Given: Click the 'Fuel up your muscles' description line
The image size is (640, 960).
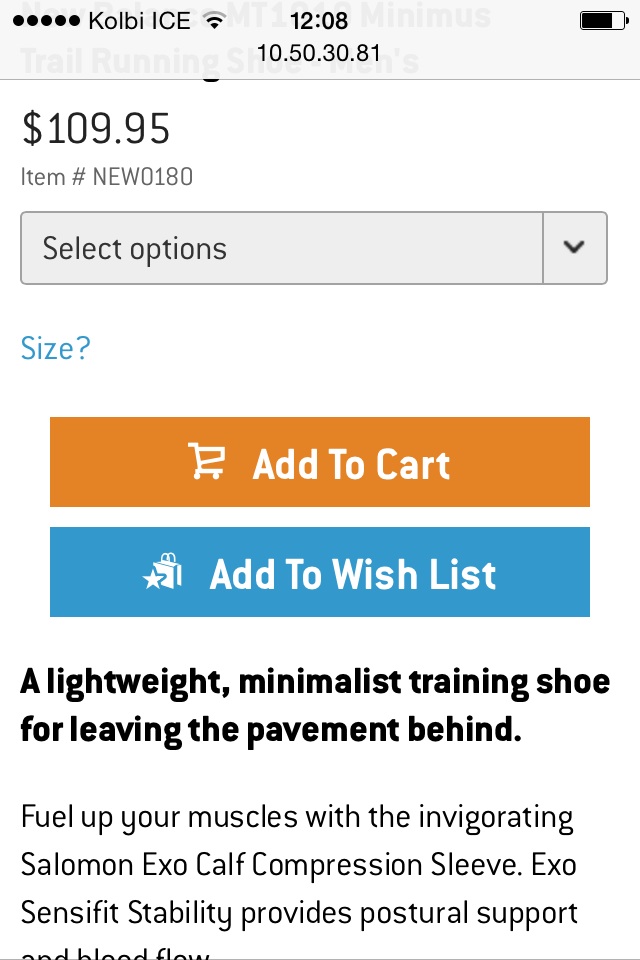Looking at the screenshot, I should [x=297, y=817].
